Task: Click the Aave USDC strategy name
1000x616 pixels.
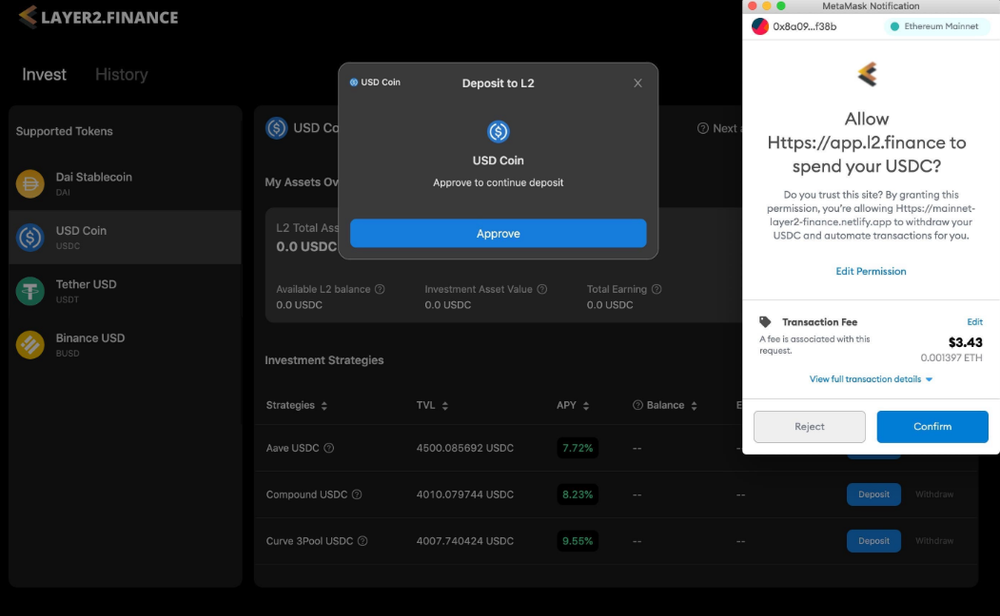Action: pyautogui.click(x=292, y=448)
